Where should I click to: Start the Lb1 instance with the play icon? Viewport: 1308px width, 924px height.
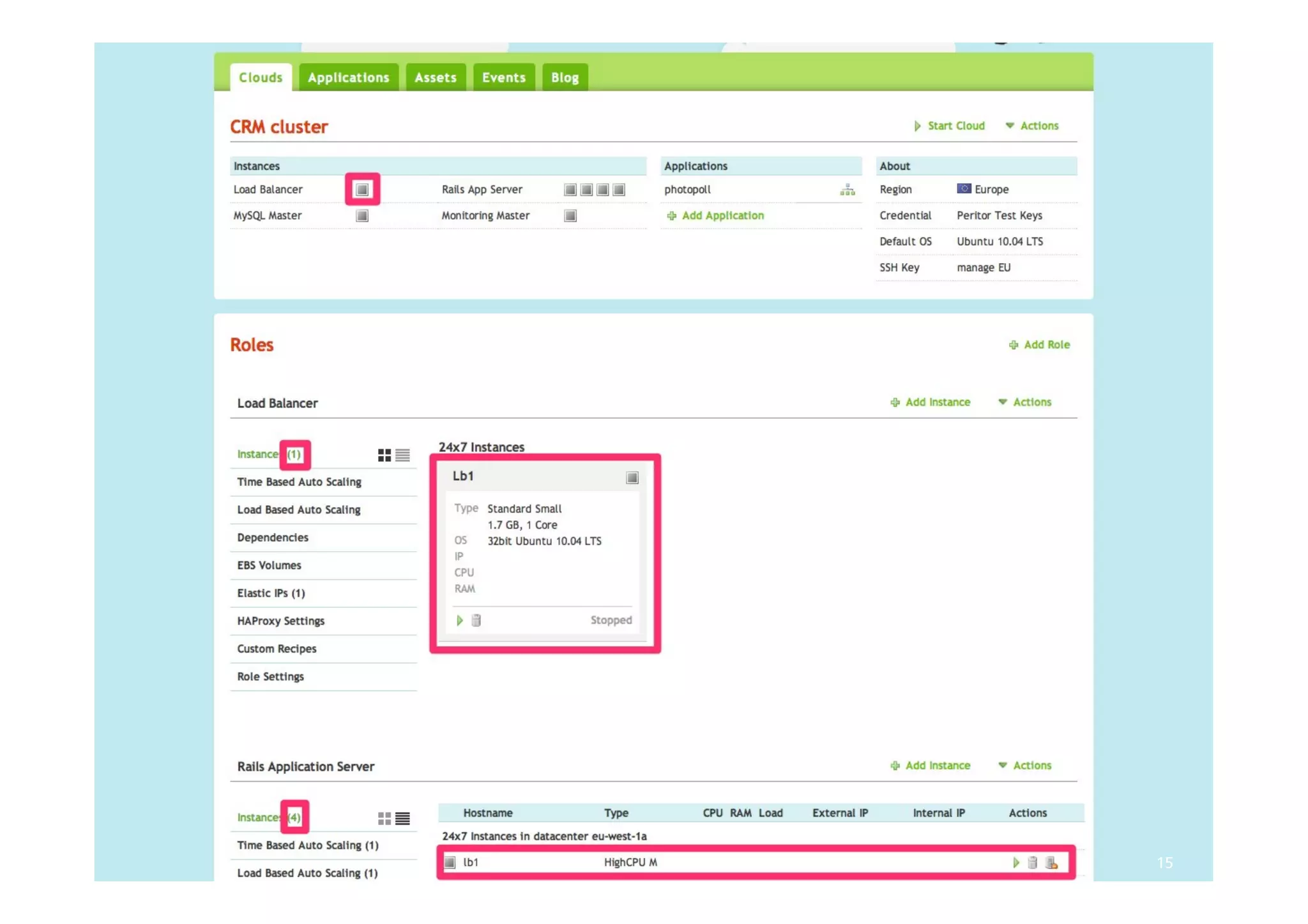coord(459,620)
